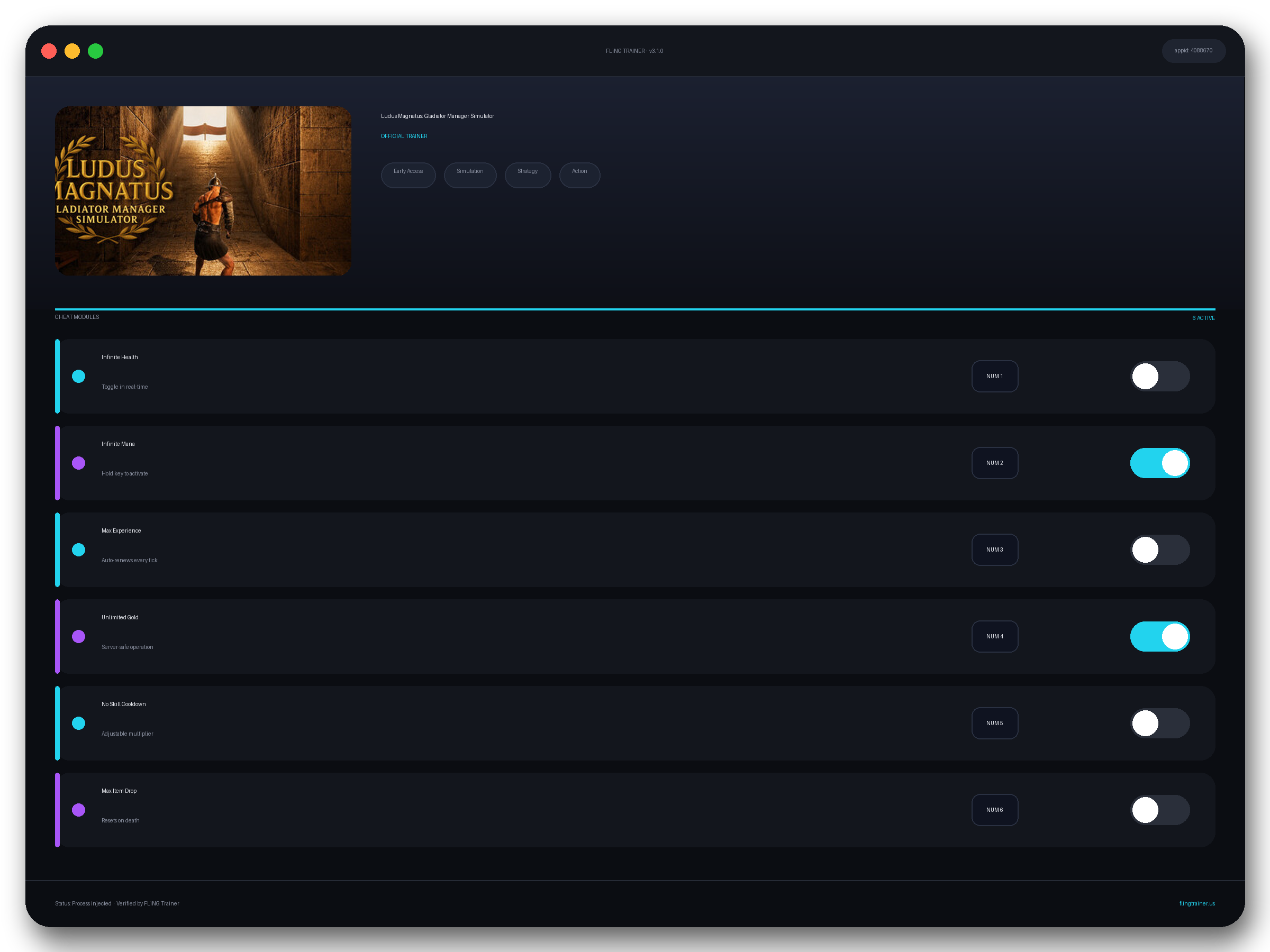Toggle Max Item Drop on
1270x952 pixels.
point(1160,810)
